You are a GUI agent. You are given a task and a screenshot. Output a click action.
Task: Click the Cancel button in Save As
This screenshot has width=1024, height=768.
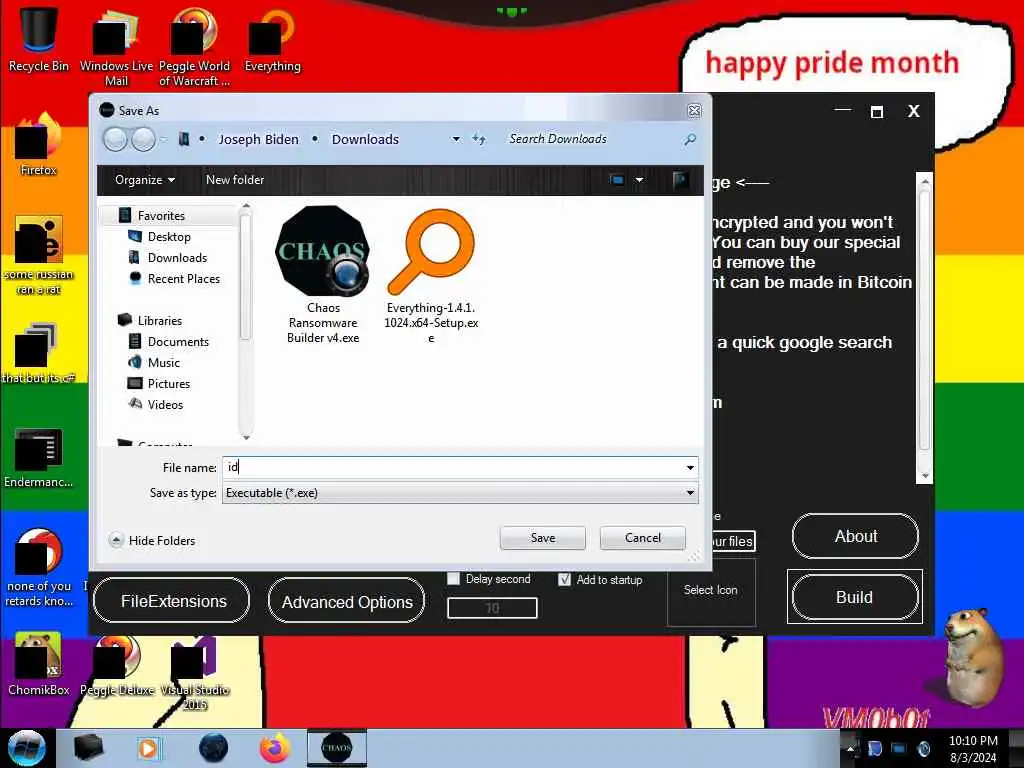(643, 537)
